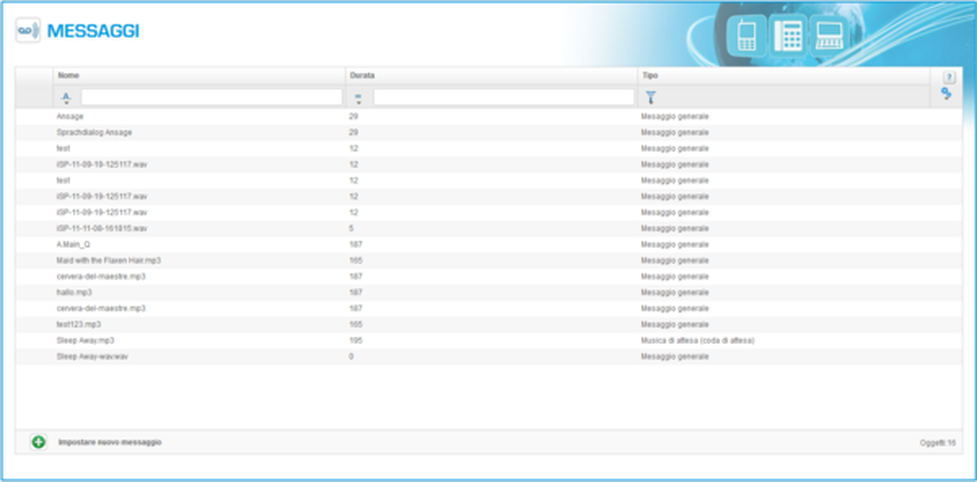
Task: Open the 'A' text match dropdown under Nome
Action: tap(66, 97)
